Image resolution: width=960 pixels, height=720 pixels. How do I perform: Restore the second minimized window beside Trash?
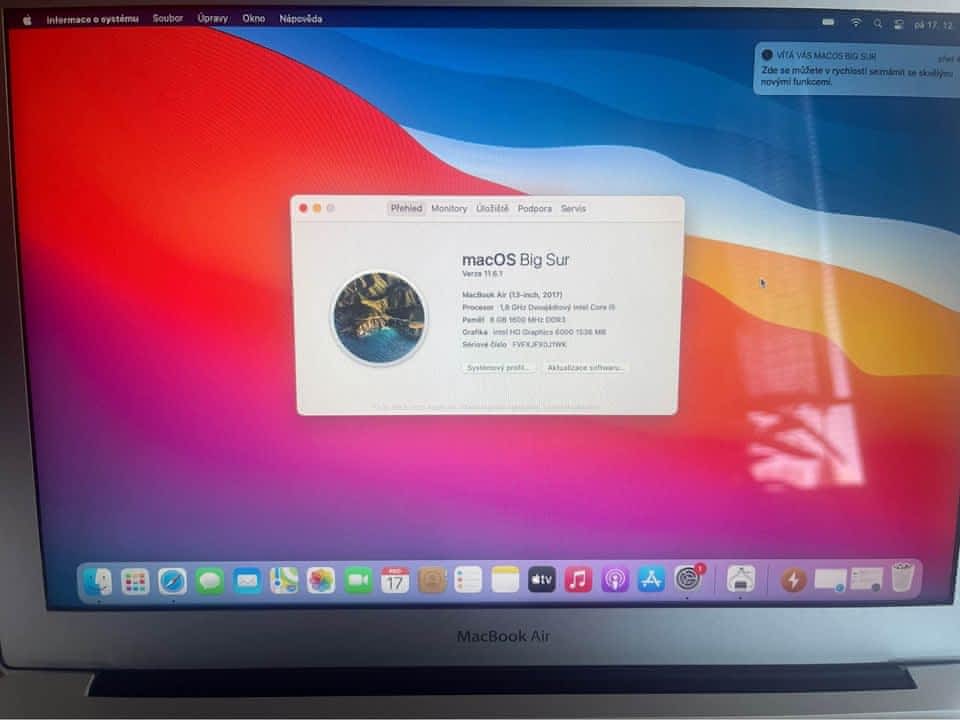click(x=866, y=579)
